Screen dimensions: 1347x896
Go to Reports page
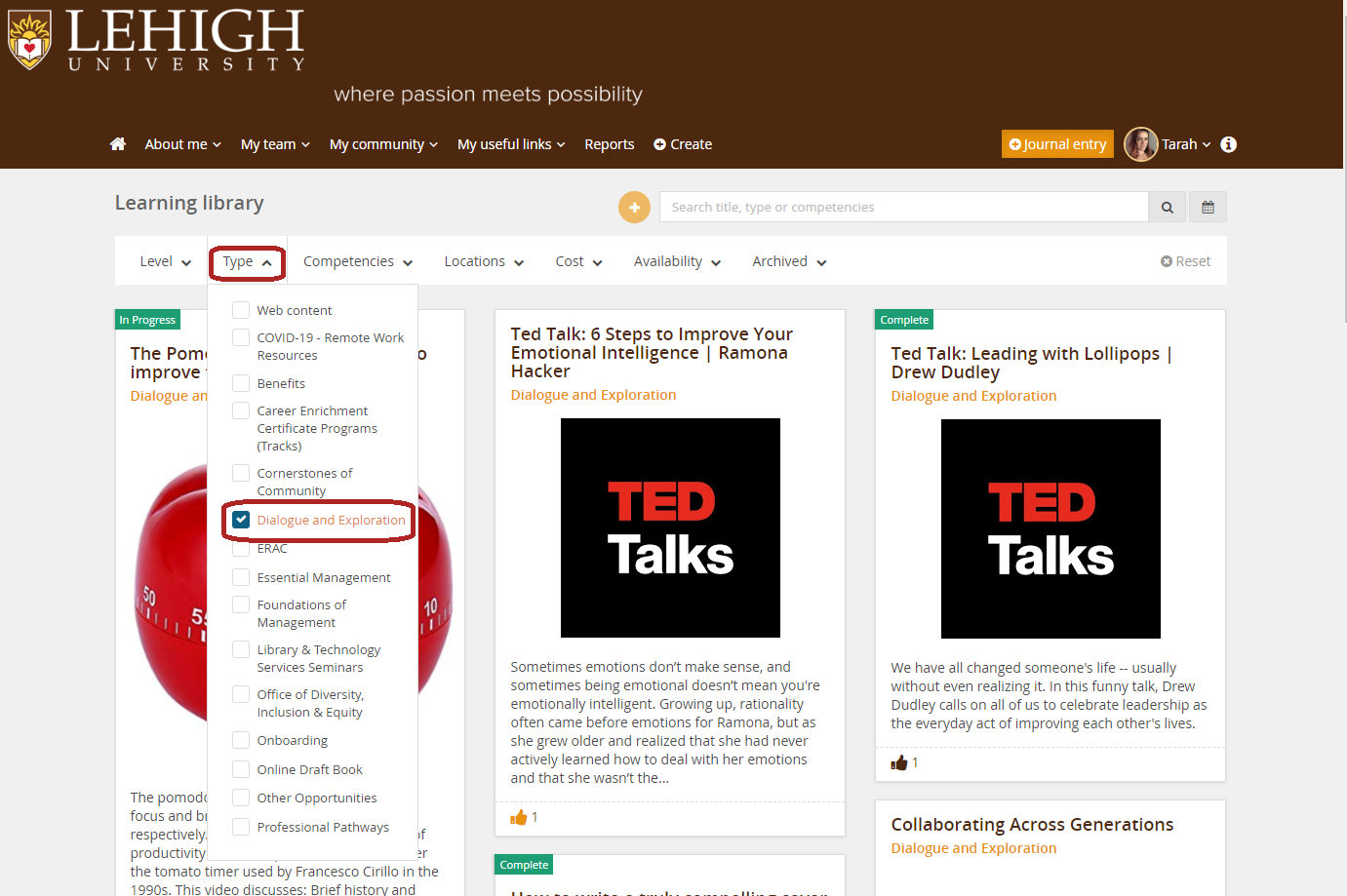(610, 144)
